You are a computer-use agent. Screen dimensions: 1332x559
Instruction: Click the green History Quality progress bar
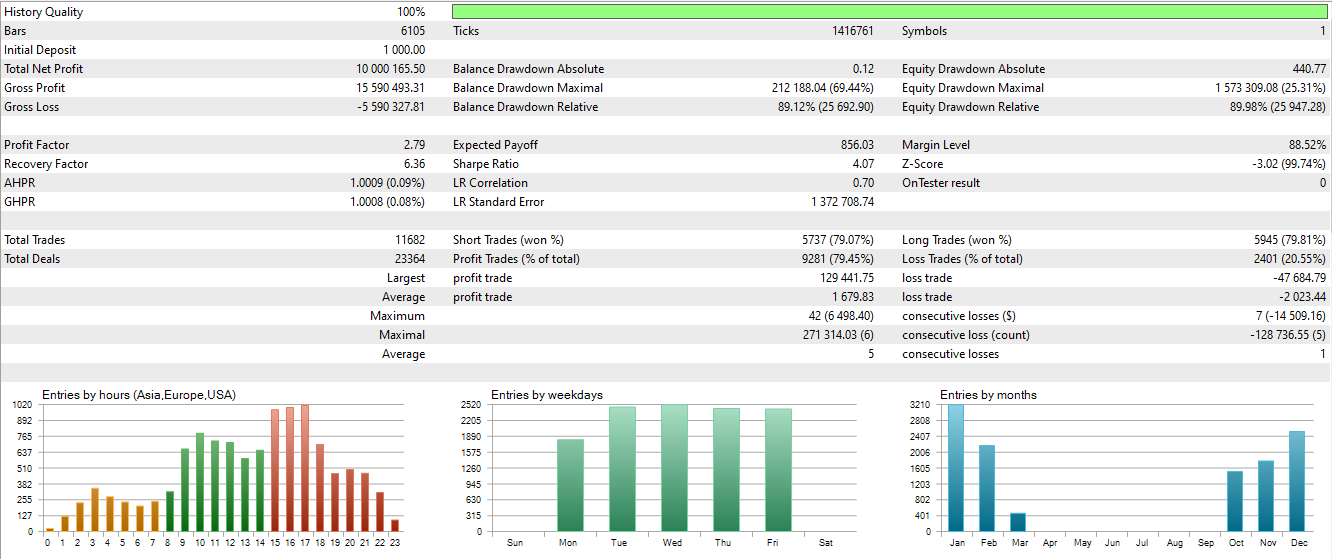click(890, 12)
